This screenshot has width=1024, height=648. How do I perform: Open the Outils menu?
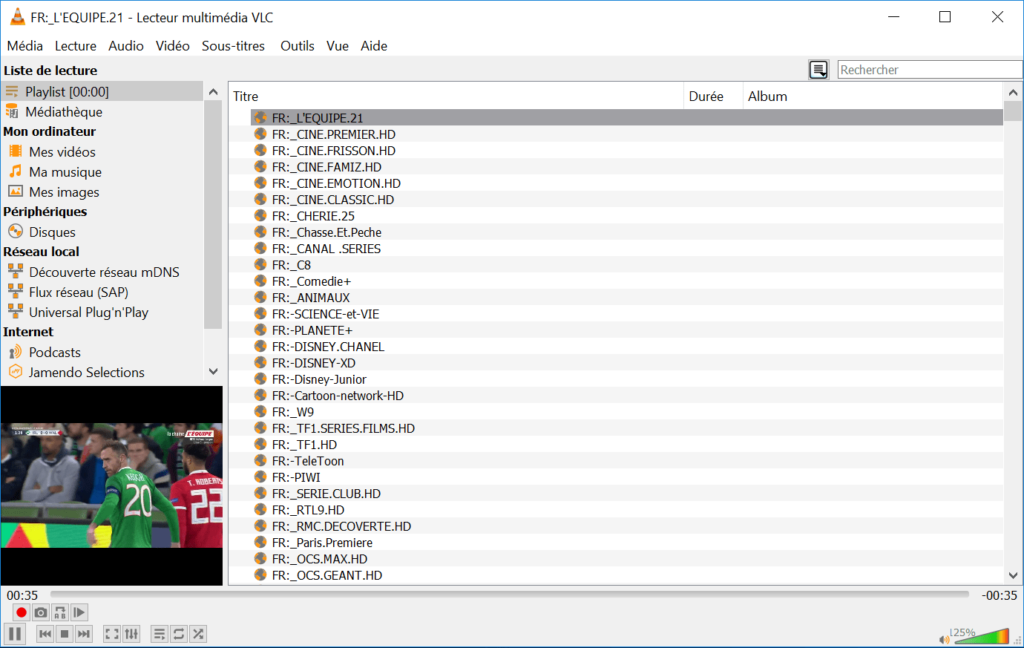[x=297, y=46]
